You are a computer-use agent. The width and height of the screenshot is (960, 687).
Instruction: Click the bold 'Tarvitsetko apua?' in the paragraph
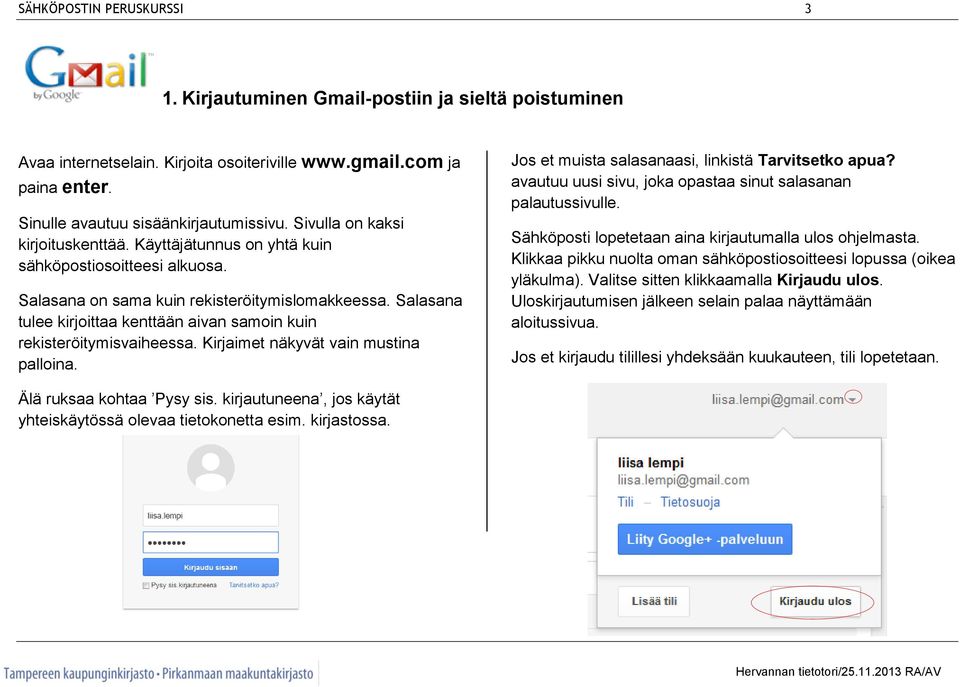pos(827,160)
